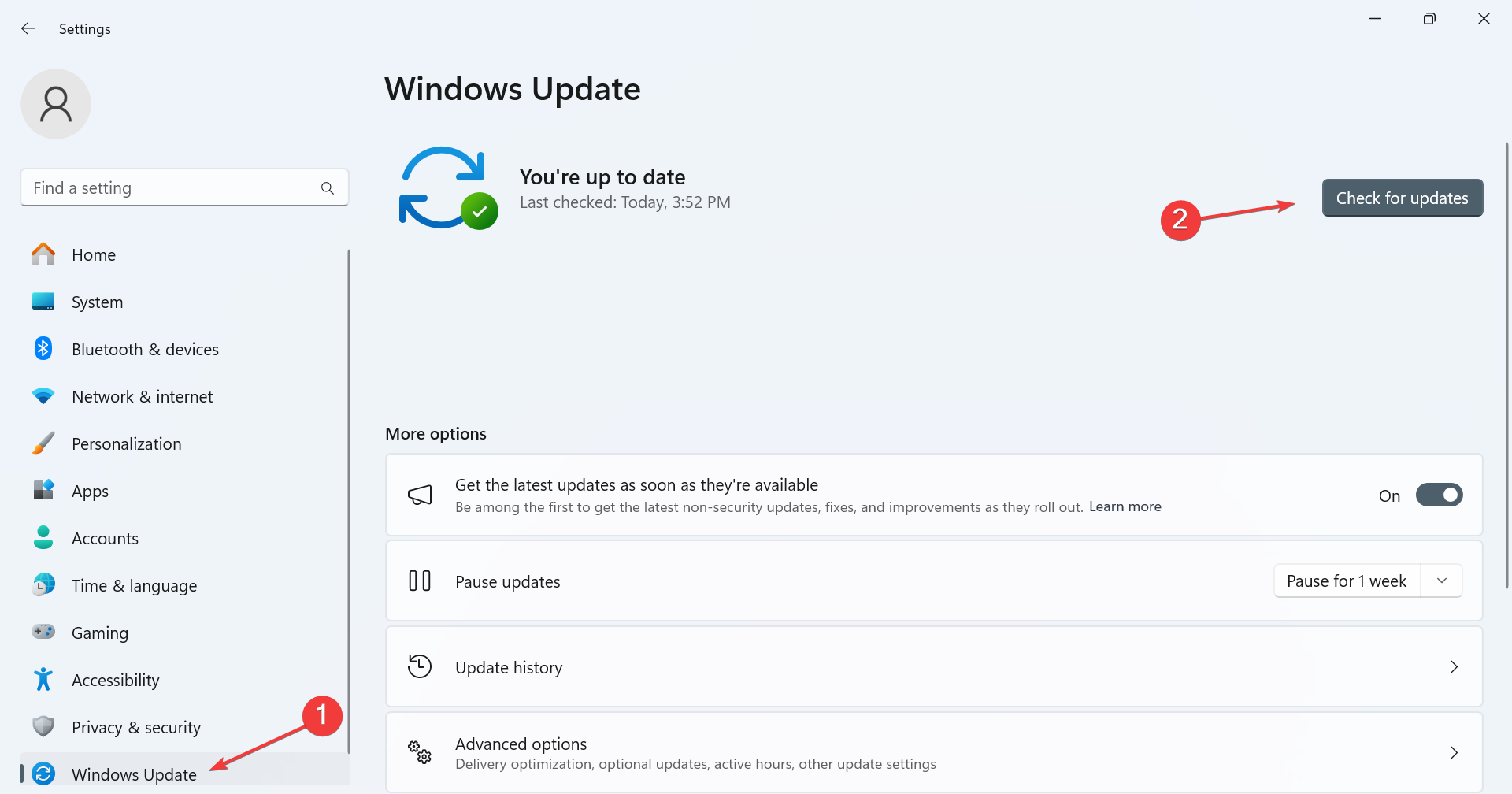Click the Apps icon in sidebar
Image resolution: width=1512 pixels, height=794 pixels.
pos(43,490)
